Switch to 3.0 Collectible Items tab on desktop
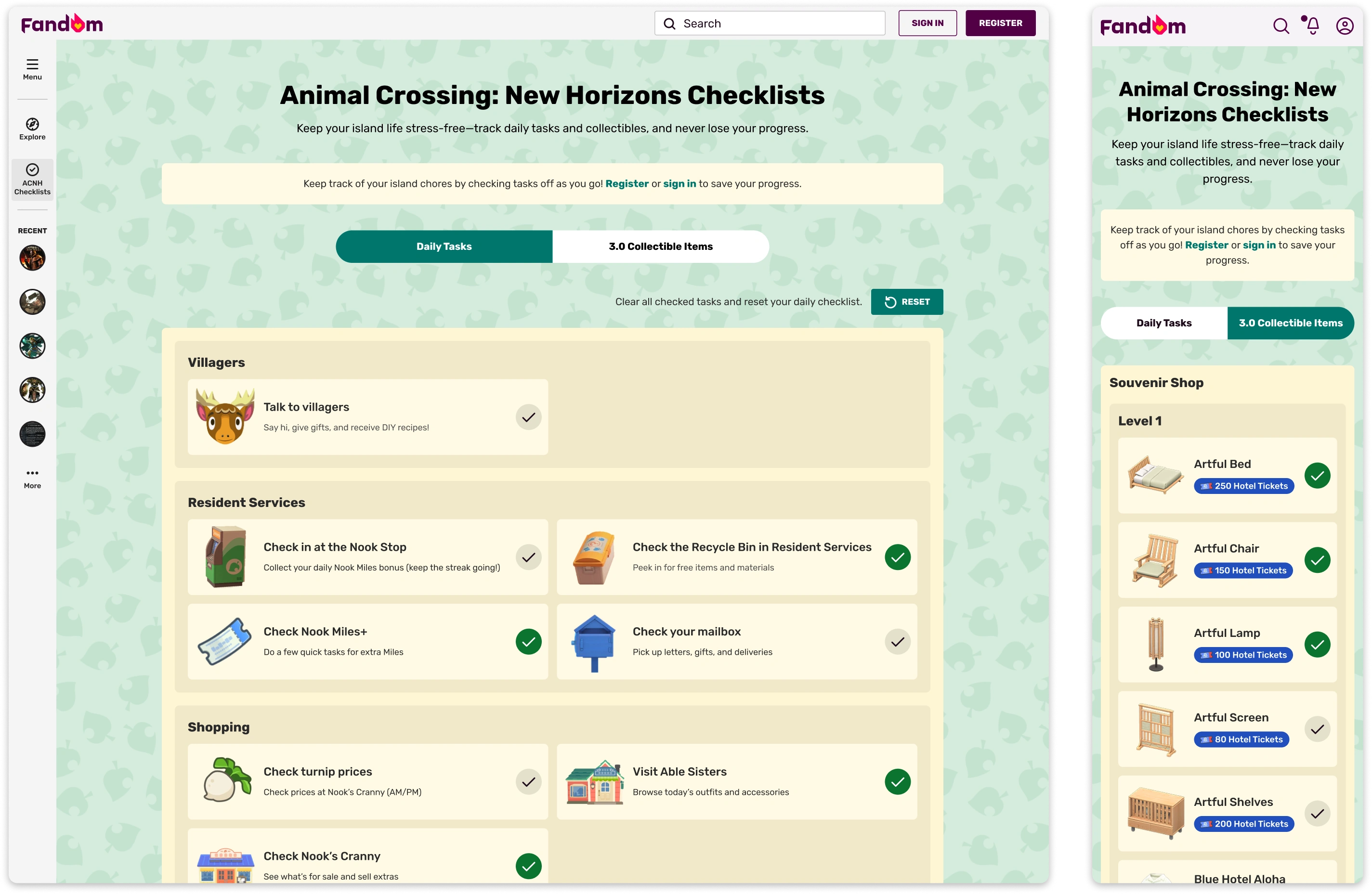1372x894 pixels. coord(661,246)
